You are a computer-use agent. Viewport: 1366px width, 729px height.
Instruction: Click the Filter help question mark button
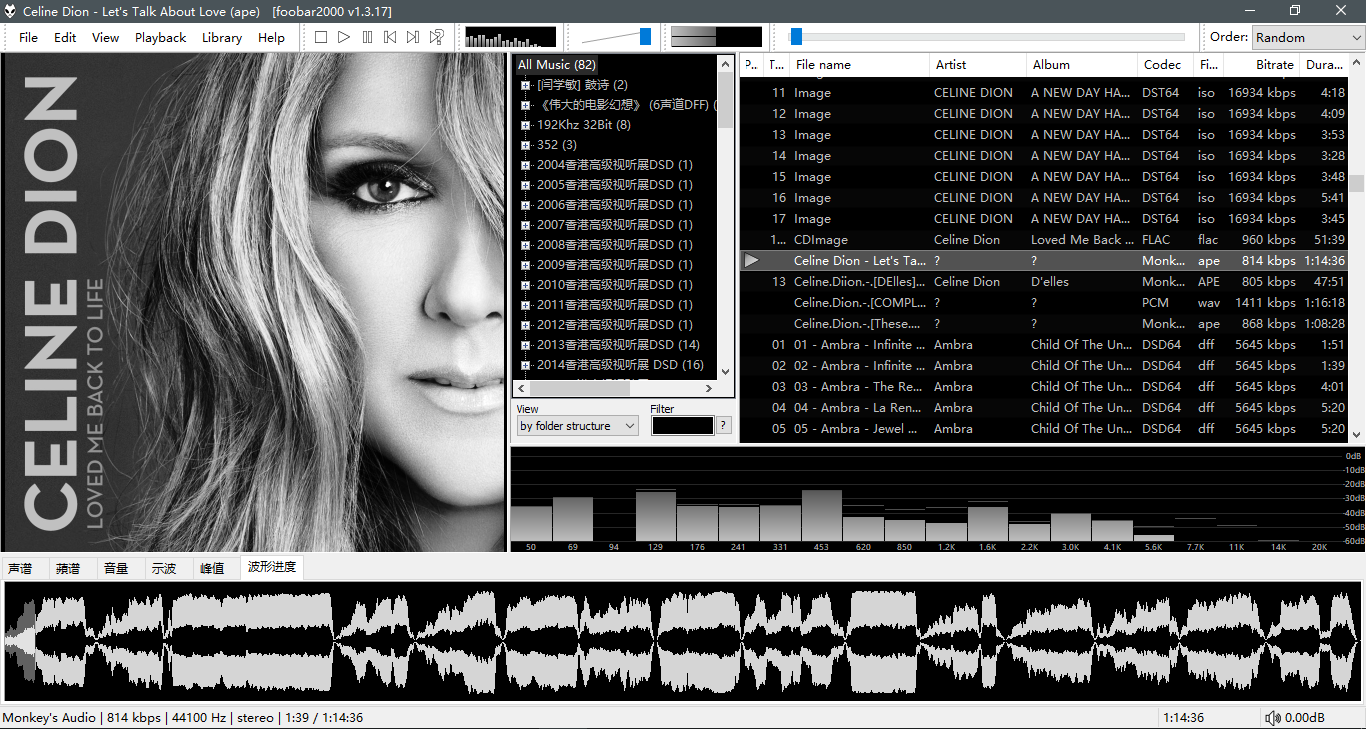[x=724, y=426]
